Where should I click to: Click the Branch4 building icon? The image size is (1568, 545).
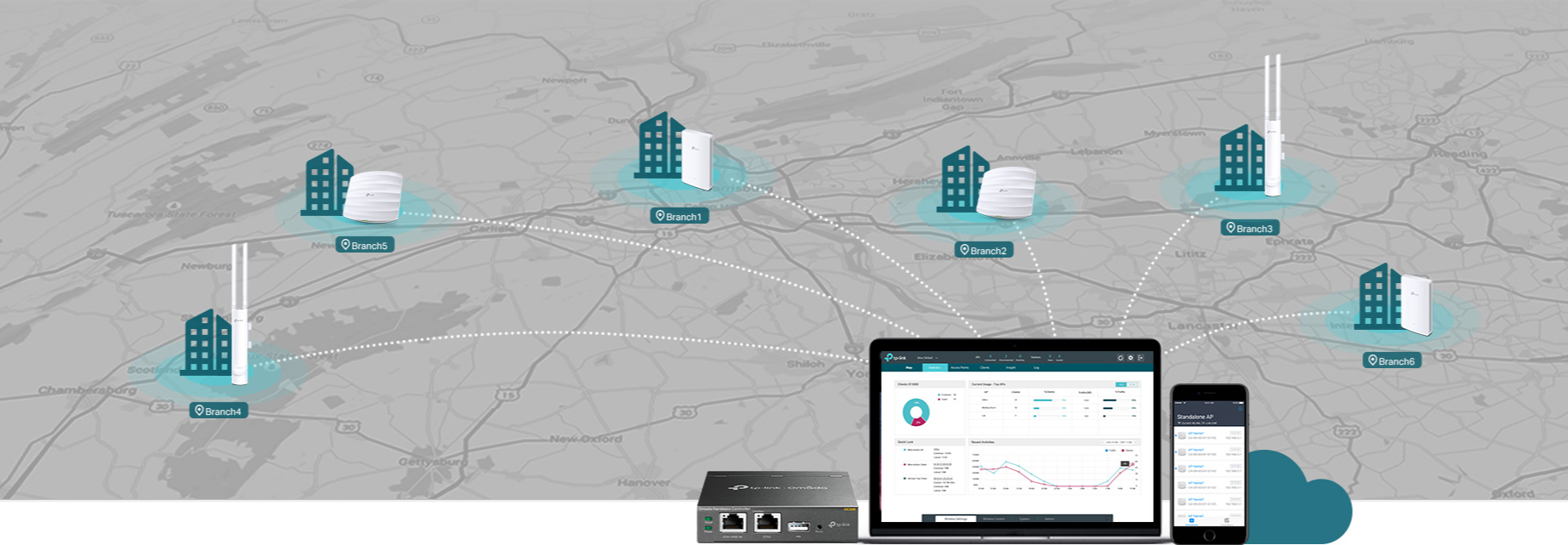(x=208, y=343)
